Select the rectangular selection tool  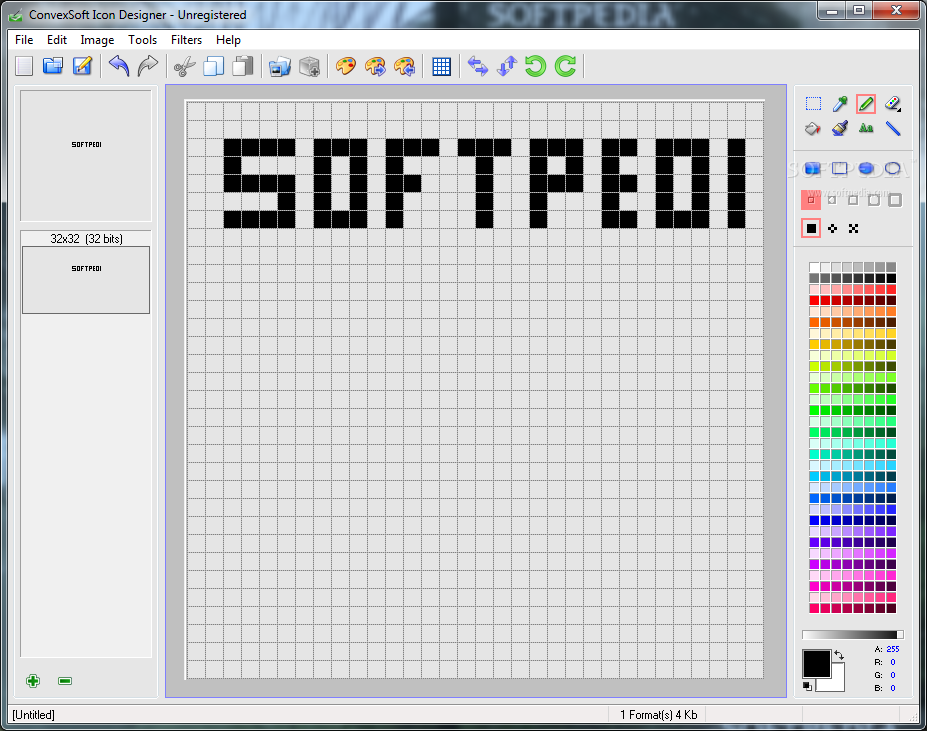(x=813, y=104)
